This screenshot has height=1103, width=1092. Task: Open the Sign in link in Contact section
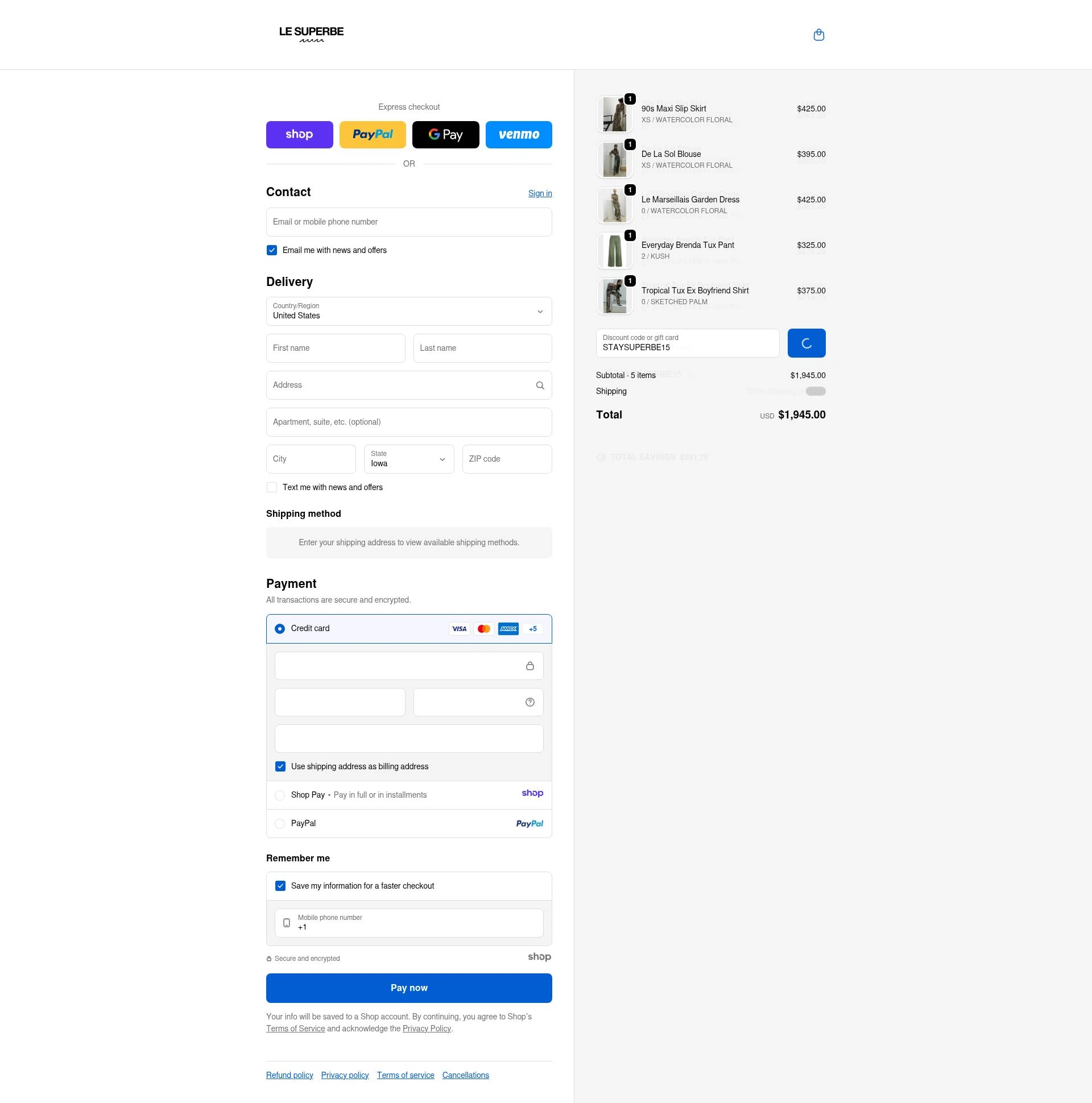pyautogui.click(x=540, y=193)
